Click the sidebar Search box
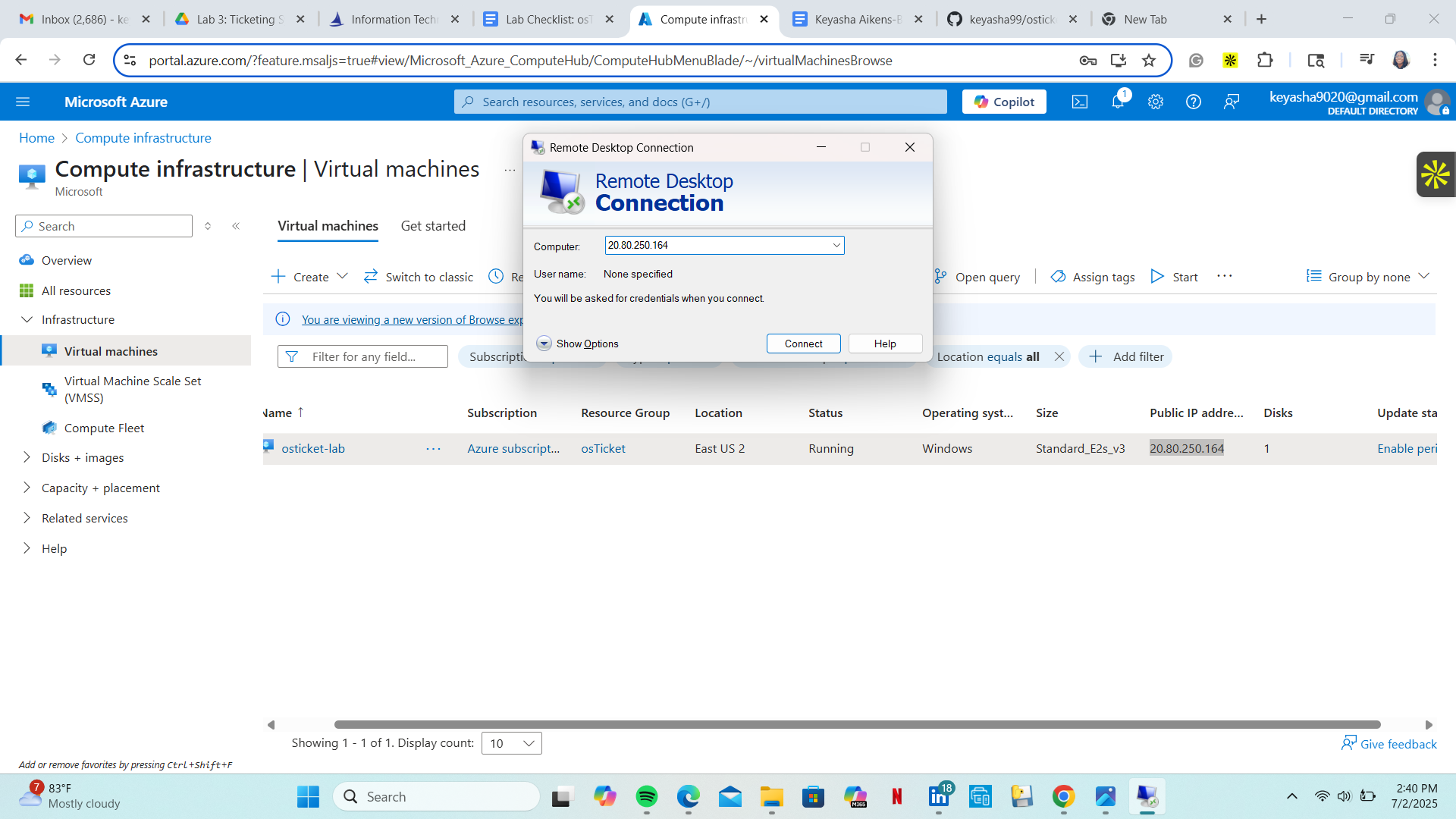1456x819 pixels. coord(104,226)
